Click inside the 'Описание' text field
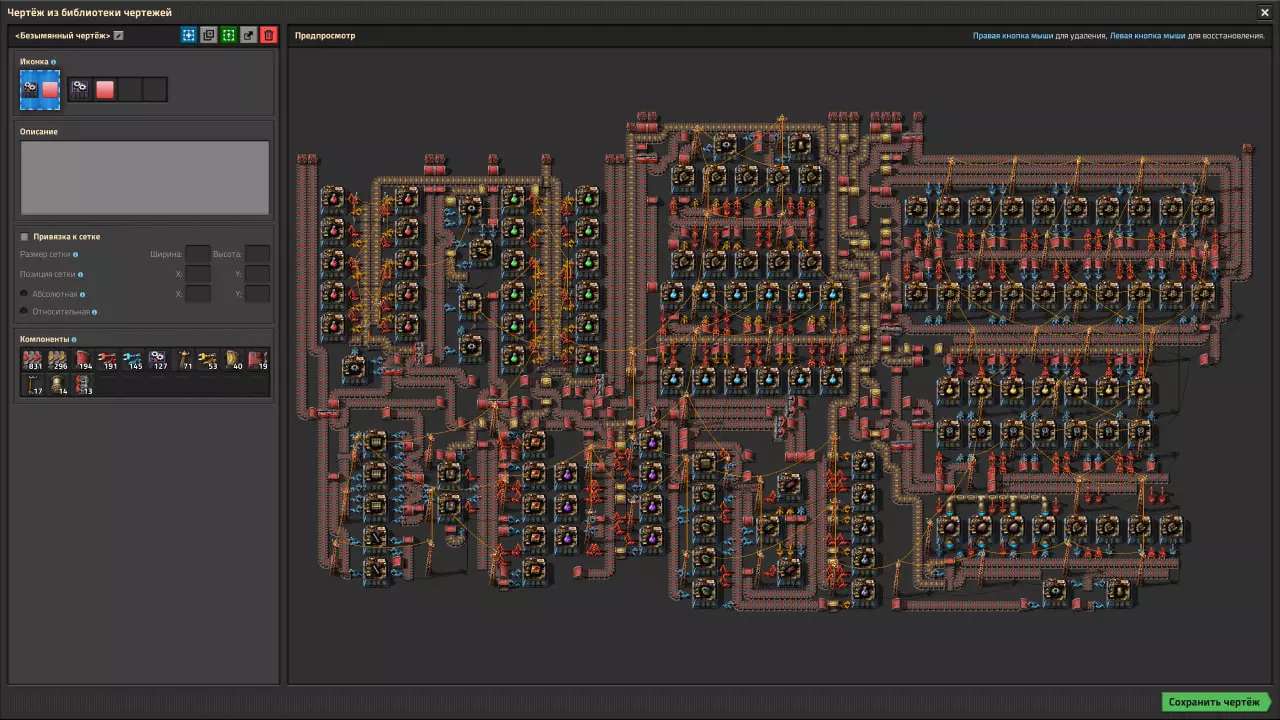This screenshot has height=720, width=1280. 145,177
